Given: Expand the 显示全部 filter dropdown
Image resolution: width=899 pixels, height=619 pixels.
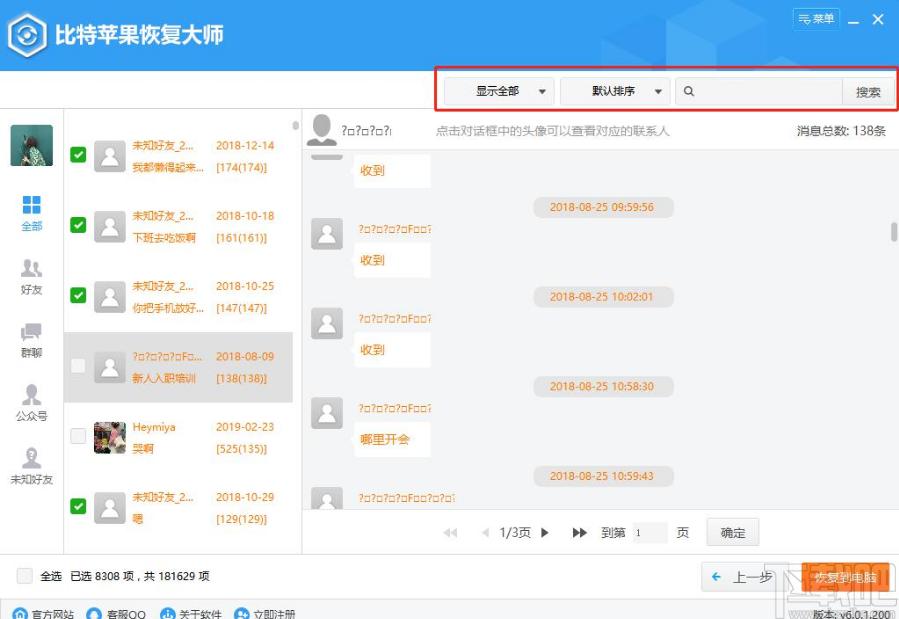Looking at the screenshot, I should click(499, 91).
